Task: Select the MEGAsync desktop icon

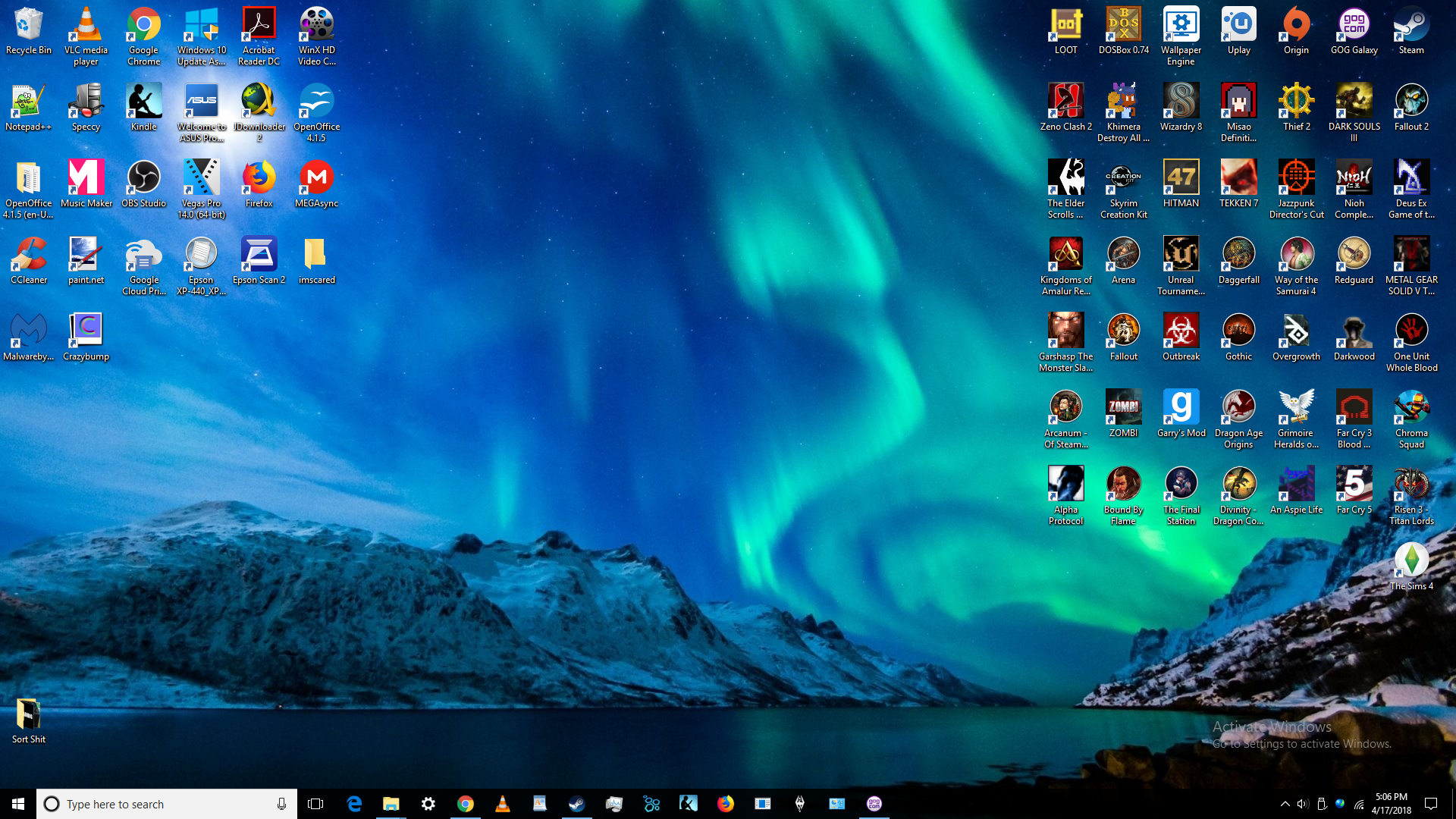Action: click(x=317, y=185)
